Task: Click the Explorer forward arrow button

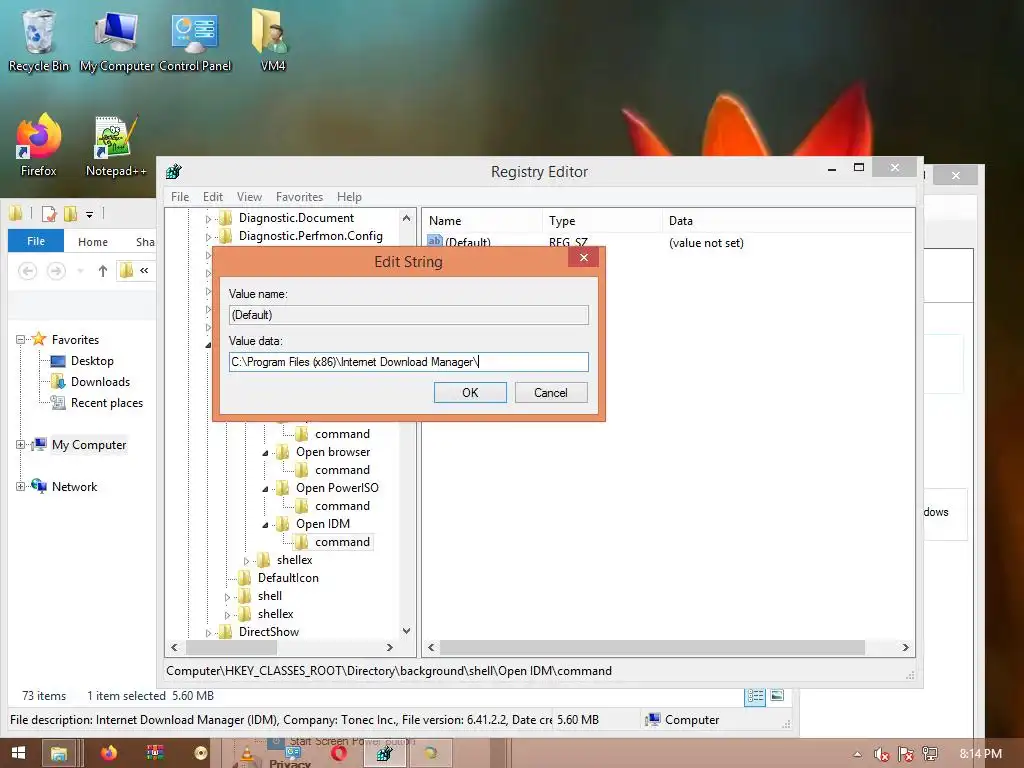Action: pyautogui.click(x=56, y=270)
